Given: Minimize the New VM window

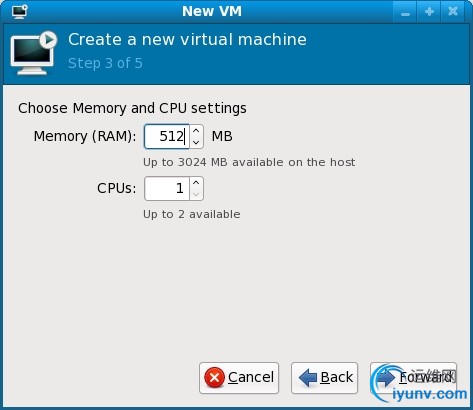Looking at the screenshot, I should (405, 12).
